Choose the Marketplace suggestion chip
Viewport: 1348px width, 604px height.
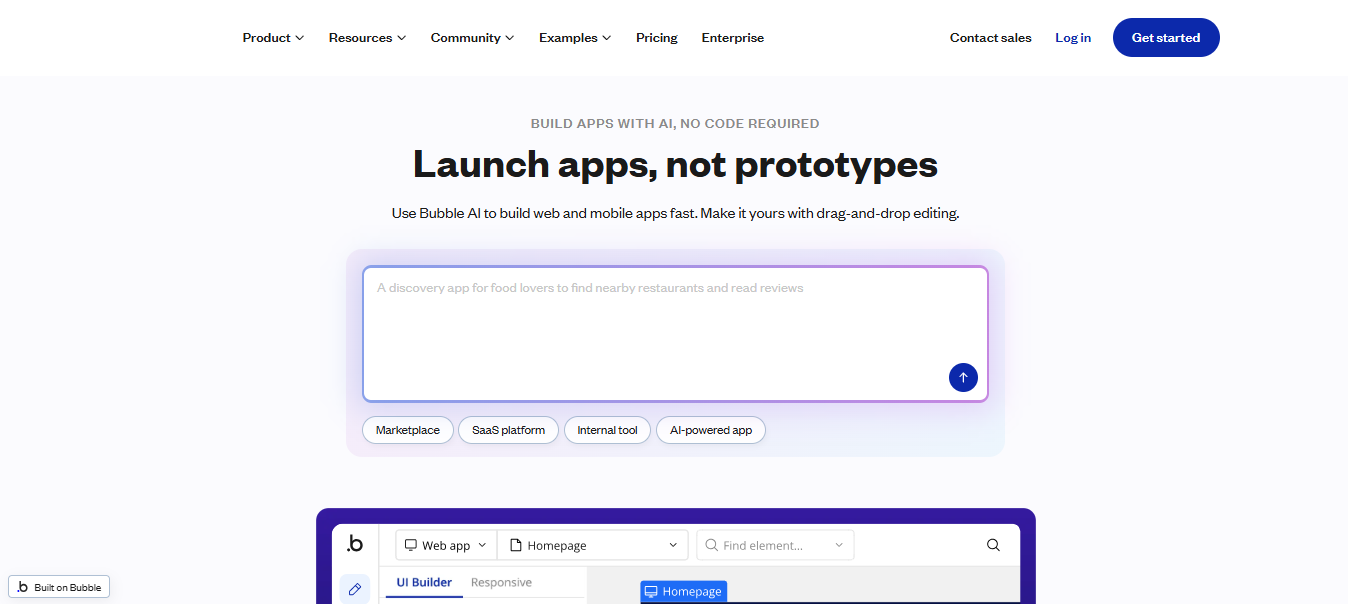[408, 430]
